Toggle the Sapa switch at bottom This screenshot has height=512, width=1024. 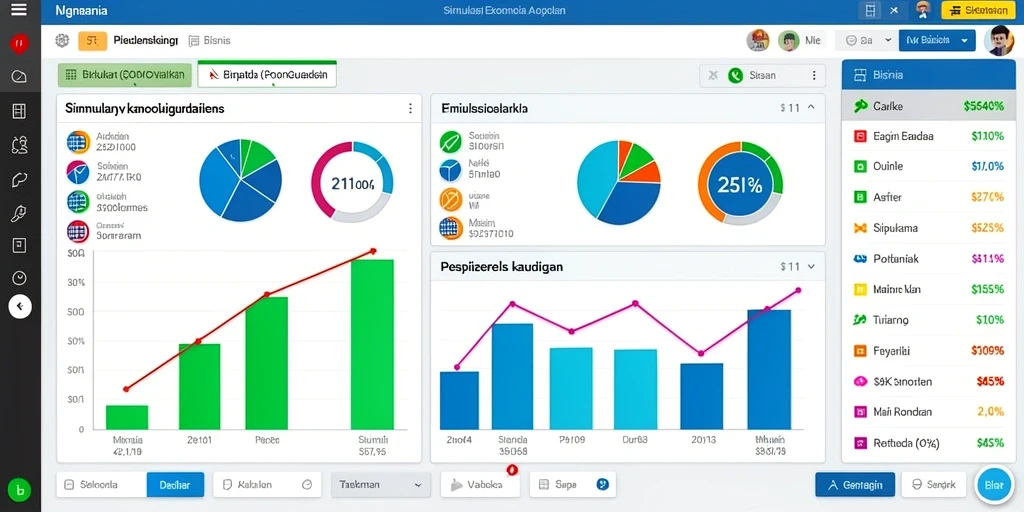pyautogui.click(x=603, y=485)
